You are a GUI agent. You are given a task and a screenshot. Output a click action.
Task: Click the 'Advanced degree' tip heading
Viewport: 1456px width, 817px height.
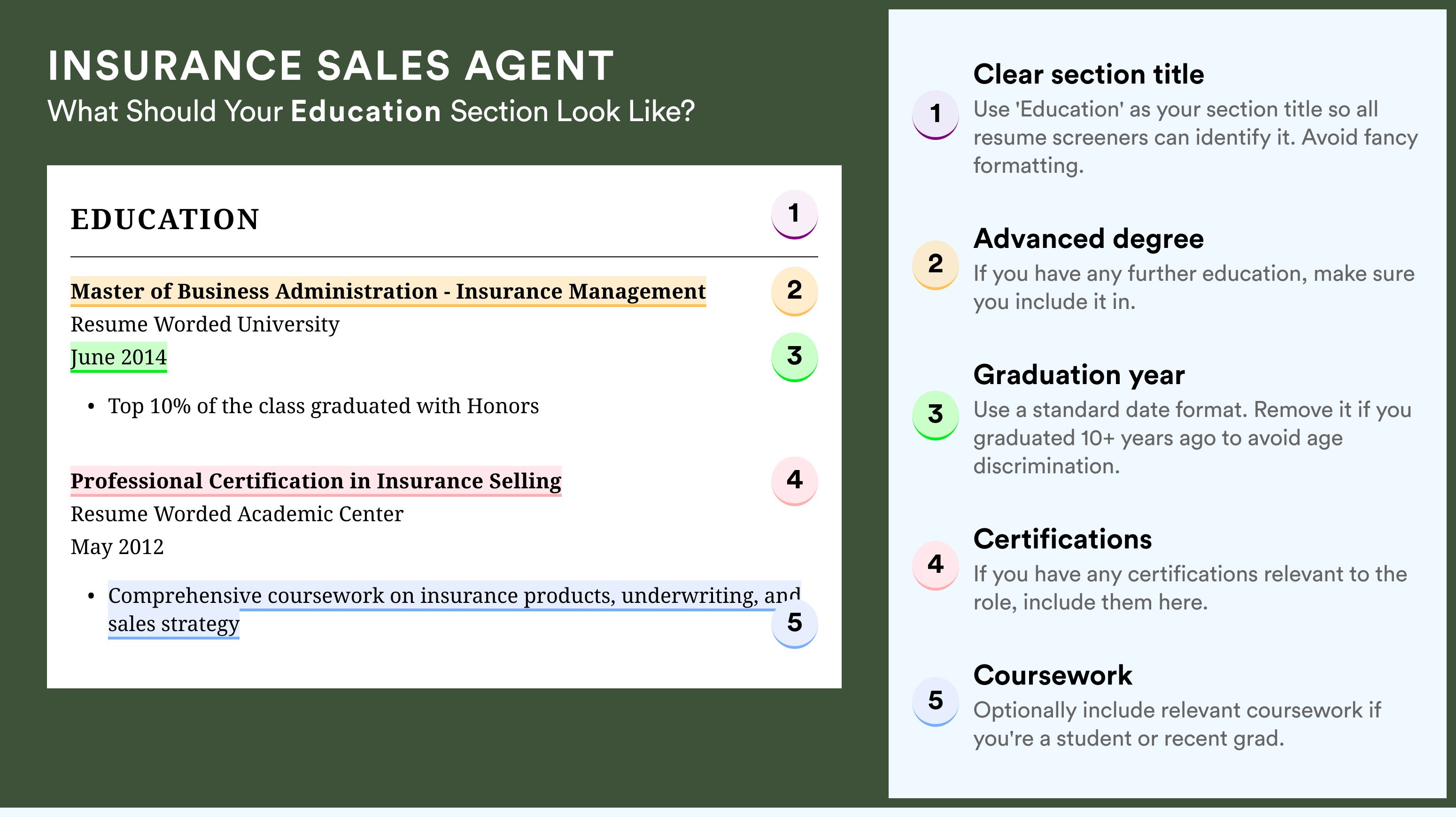1089,239
